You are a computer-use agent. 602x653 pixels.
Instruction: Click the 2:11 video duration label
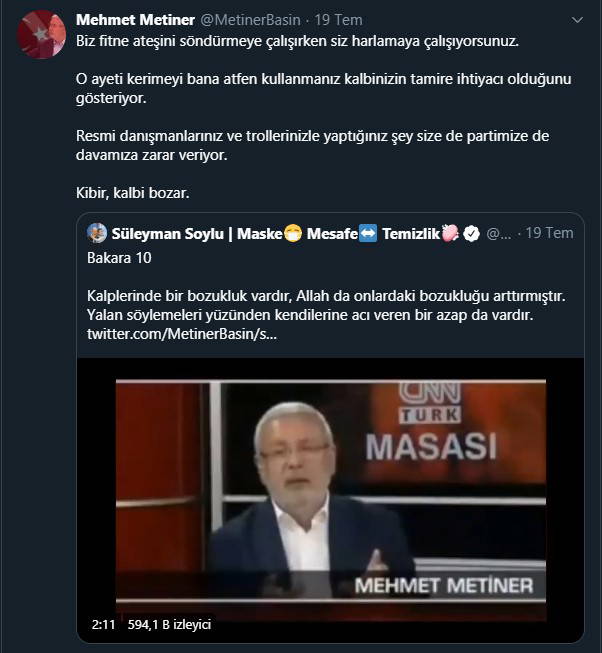point(103,624)
